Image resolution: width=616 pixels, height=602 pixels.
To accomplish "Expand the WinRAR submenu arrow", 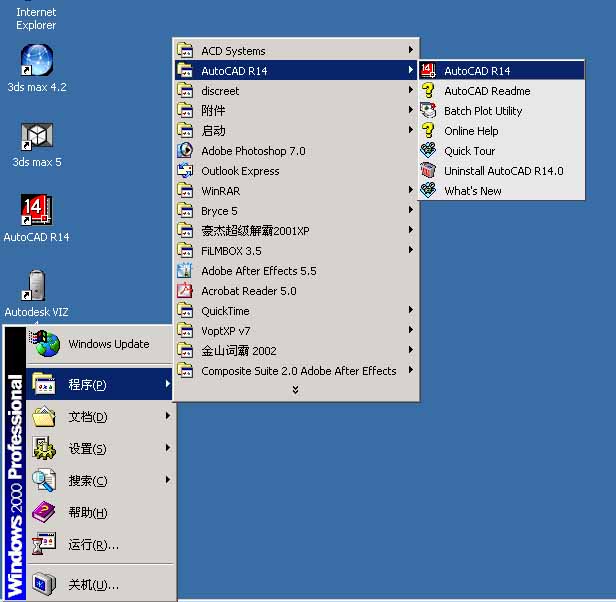I will click(411, 190).
